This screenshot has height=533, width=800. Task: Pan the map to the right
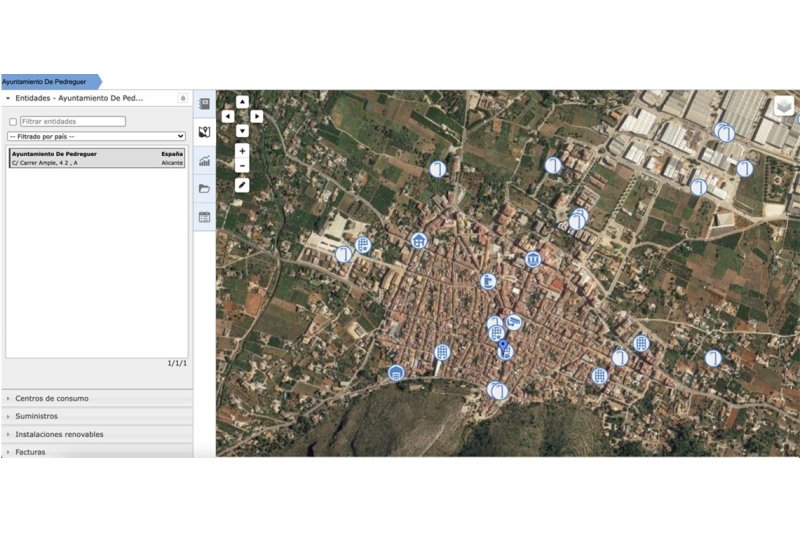pos(257,116)
